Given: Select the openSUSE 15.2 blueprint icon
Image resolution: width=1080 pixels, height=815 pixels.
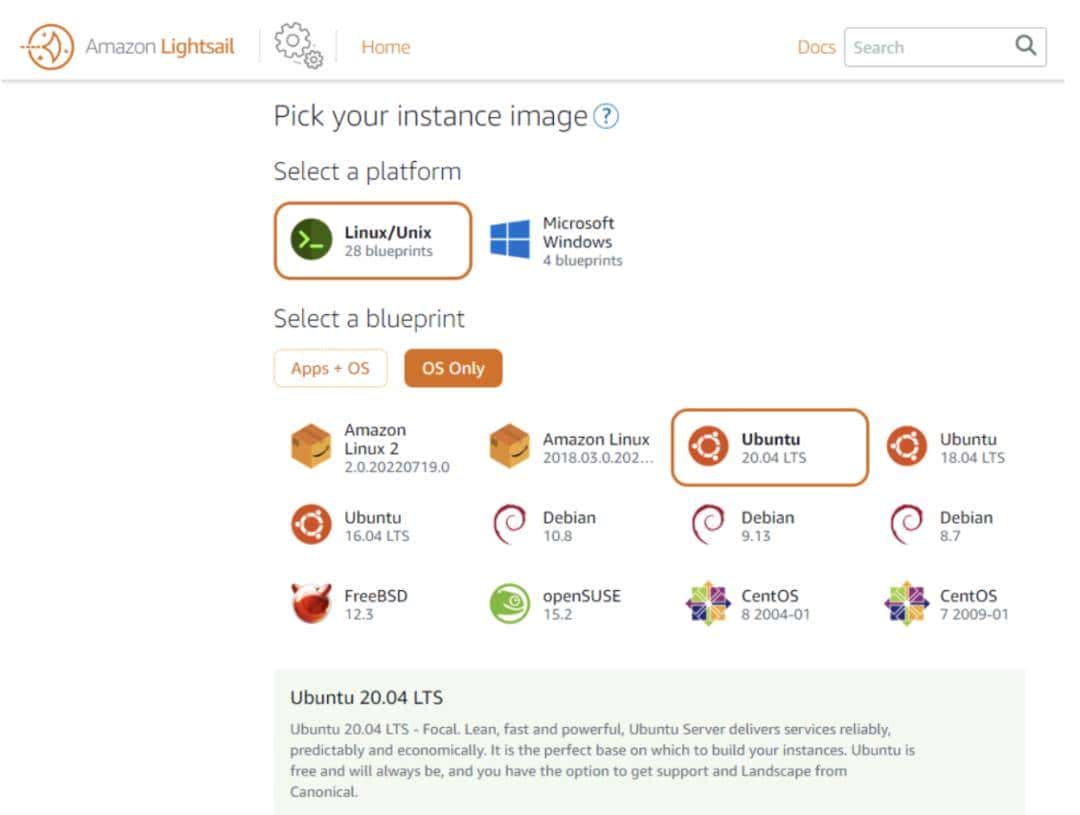Looking at the screenshot, I should point(509,604).
